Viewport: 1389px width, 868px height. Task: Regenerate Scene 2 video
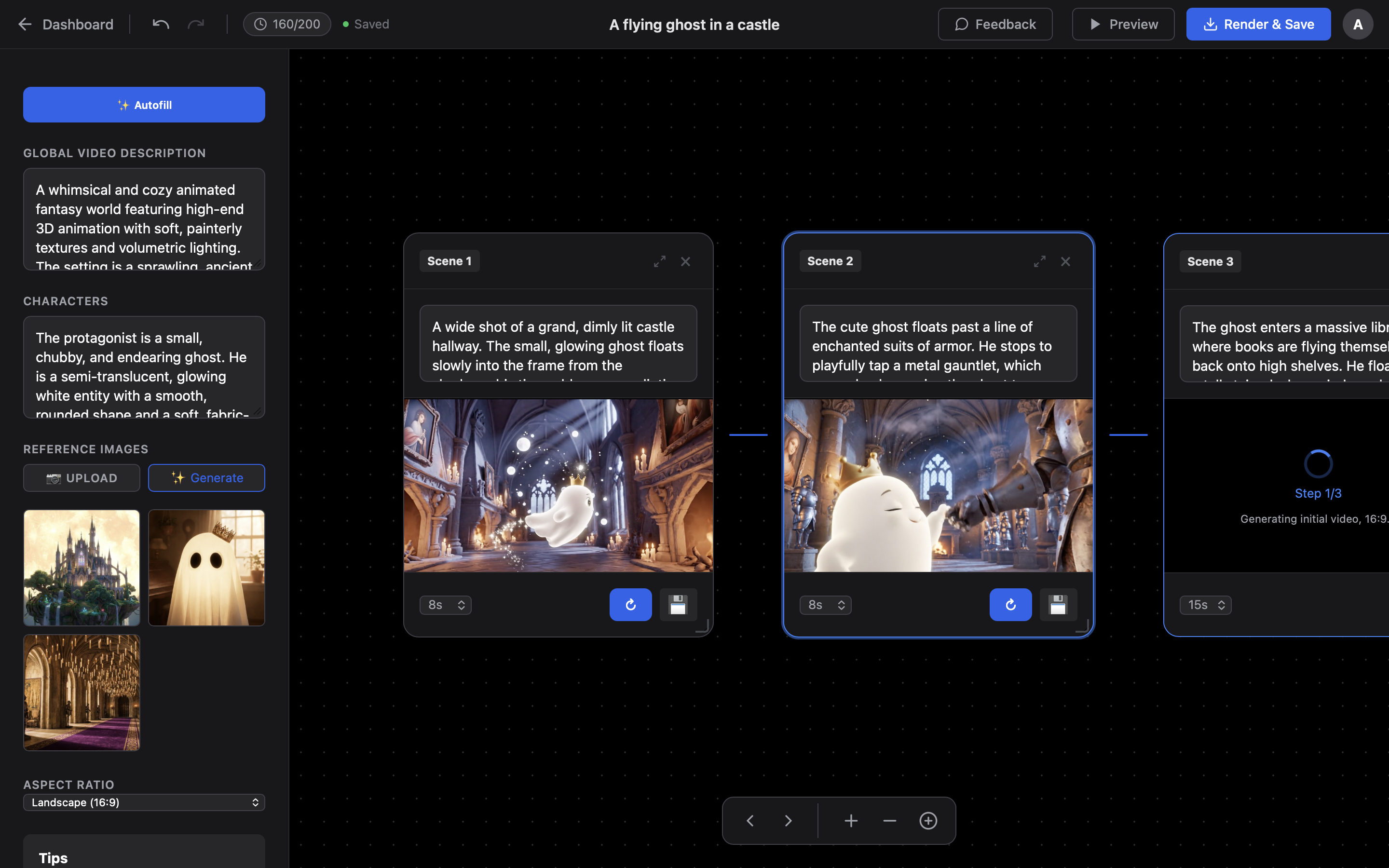tap(1009, 605)
